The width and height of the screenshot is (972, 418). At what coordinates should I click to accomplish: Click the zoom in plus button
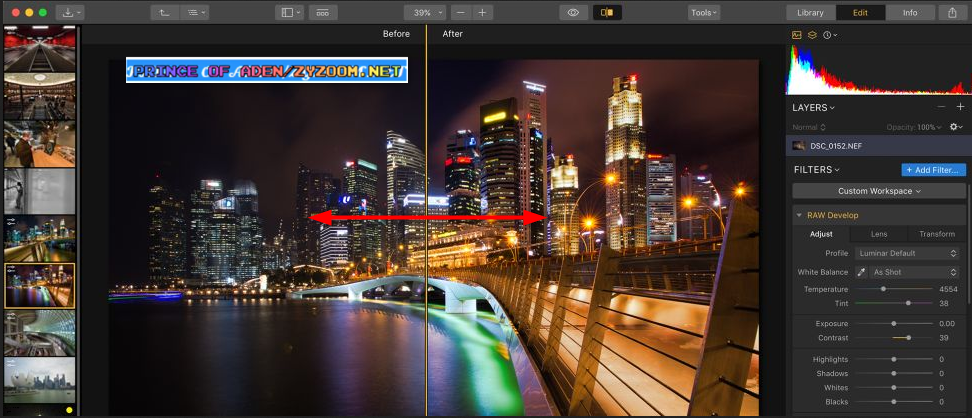(482, 12)
